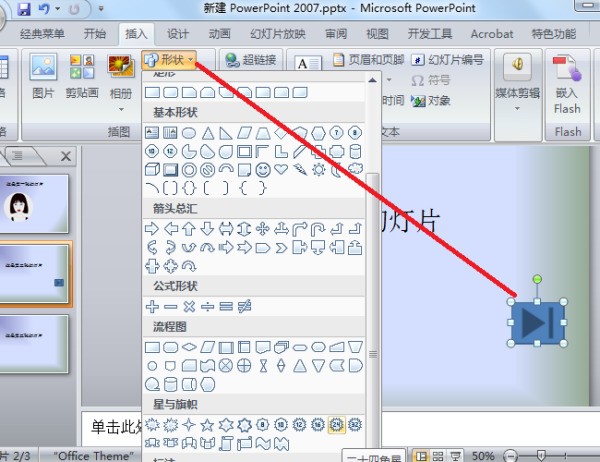Select the right arrow shape
This screenshot has height=462, width=600.
(153, 229)
